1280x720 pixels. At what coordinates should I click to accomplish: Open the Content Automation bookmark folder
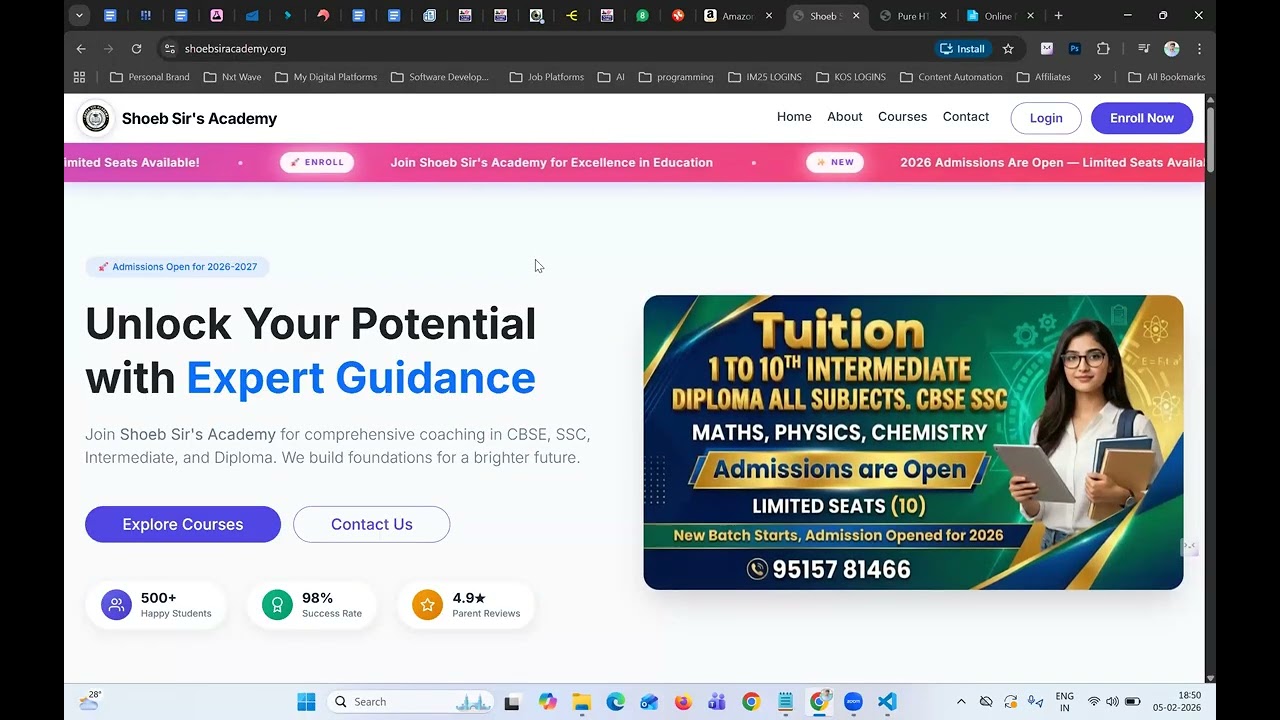pyautogui.click(x=950, y=77)
